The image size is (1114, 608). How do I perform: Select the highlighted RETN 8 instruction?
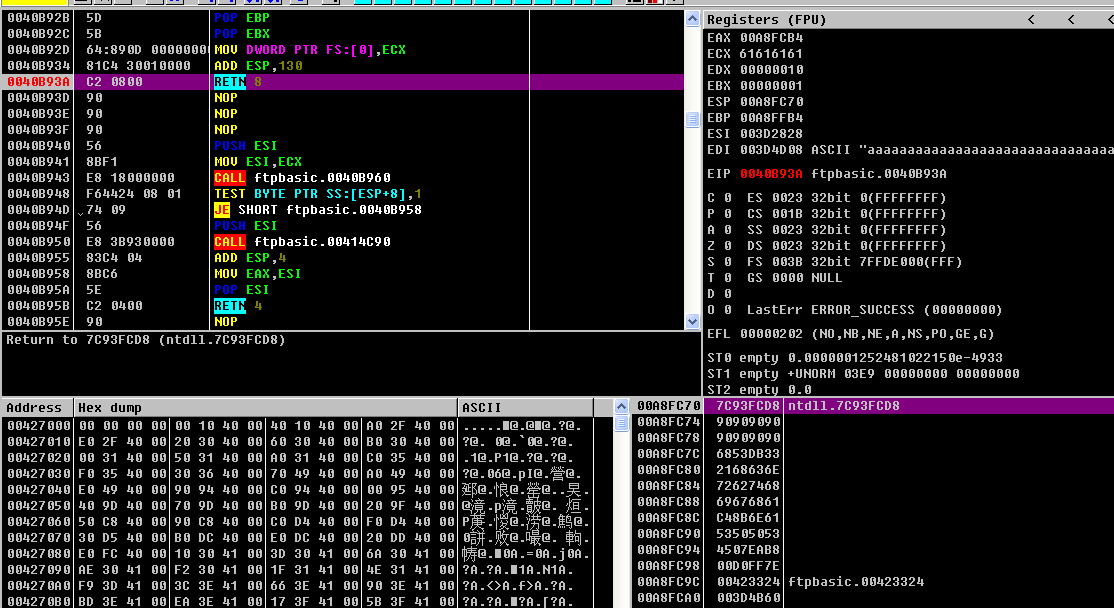pyautogui.click(x=238, y=82)
